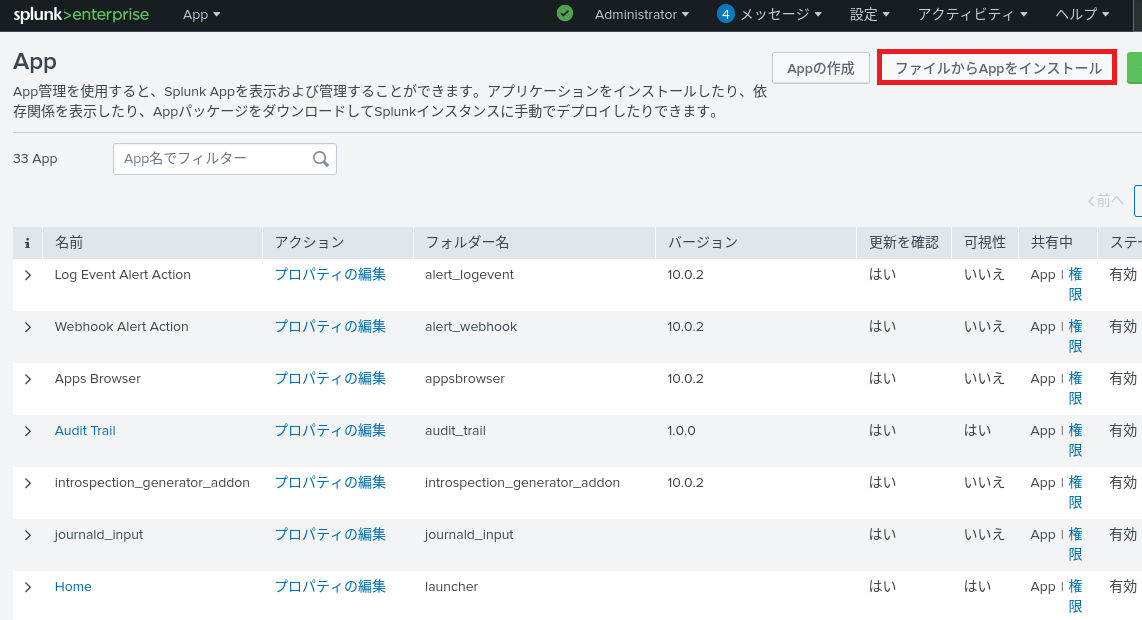
Task: Click the Splunk enterprise logo
Action: pos(81,15)
